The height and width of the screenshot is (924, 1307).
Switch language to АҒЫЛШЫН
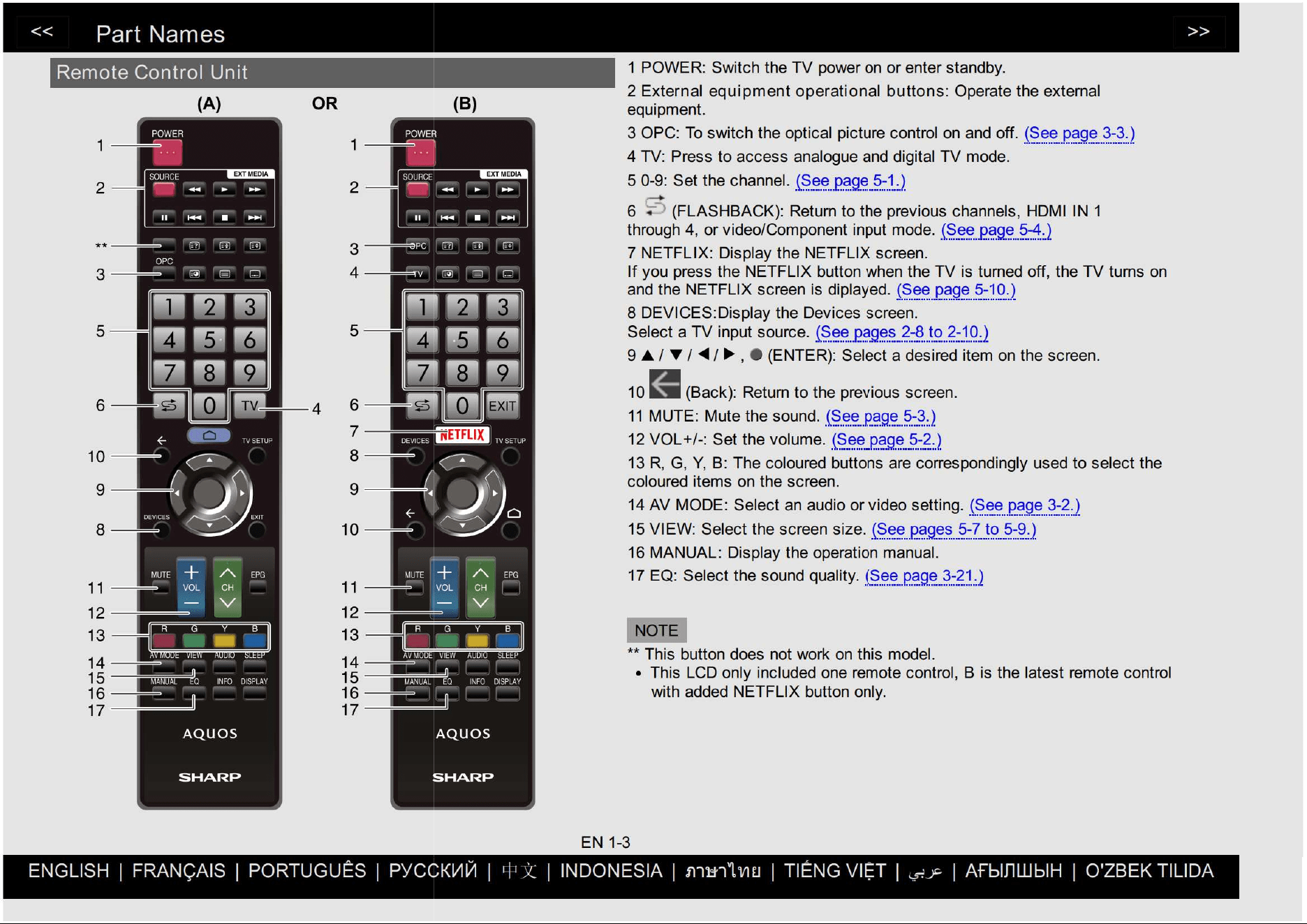point(1014,871)
